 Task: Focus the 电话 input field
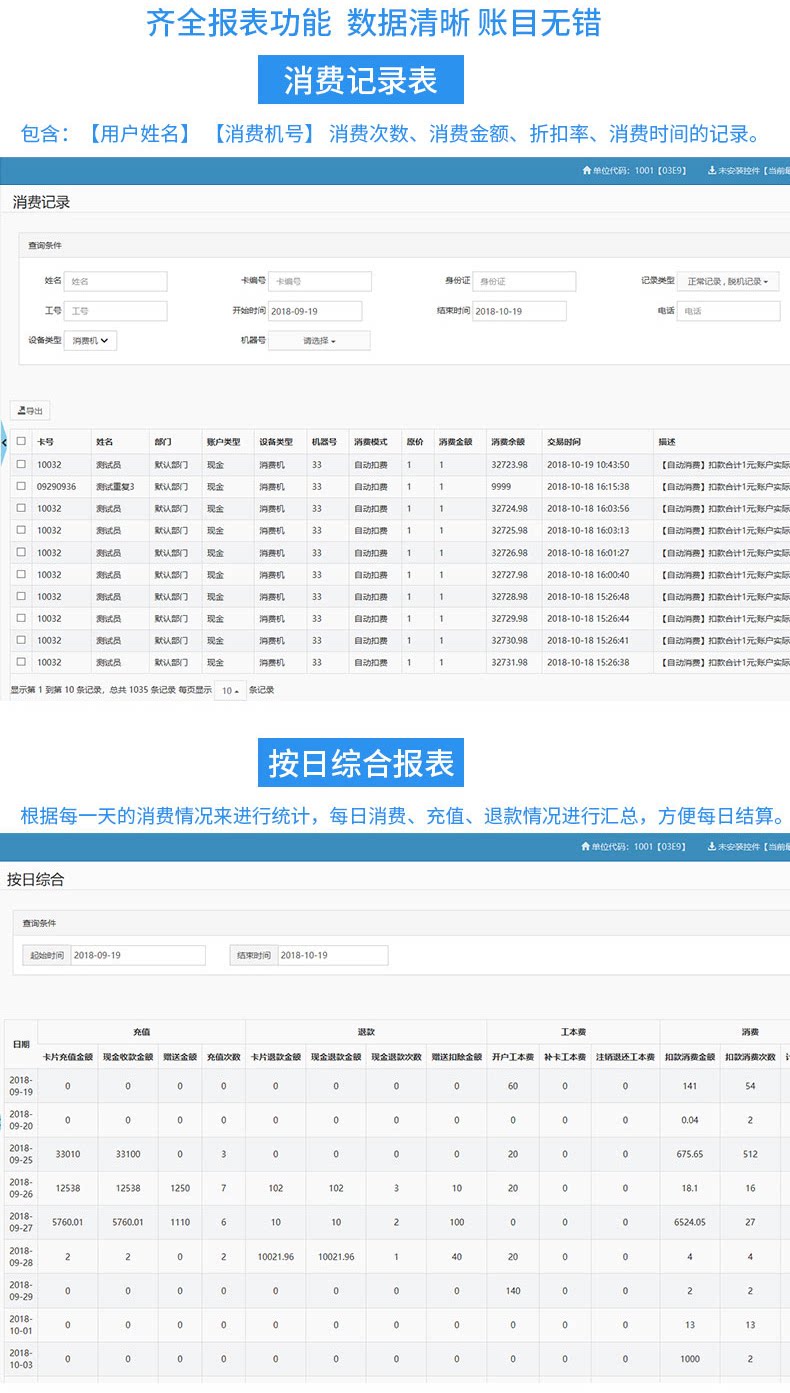click(x=729, y=311)
